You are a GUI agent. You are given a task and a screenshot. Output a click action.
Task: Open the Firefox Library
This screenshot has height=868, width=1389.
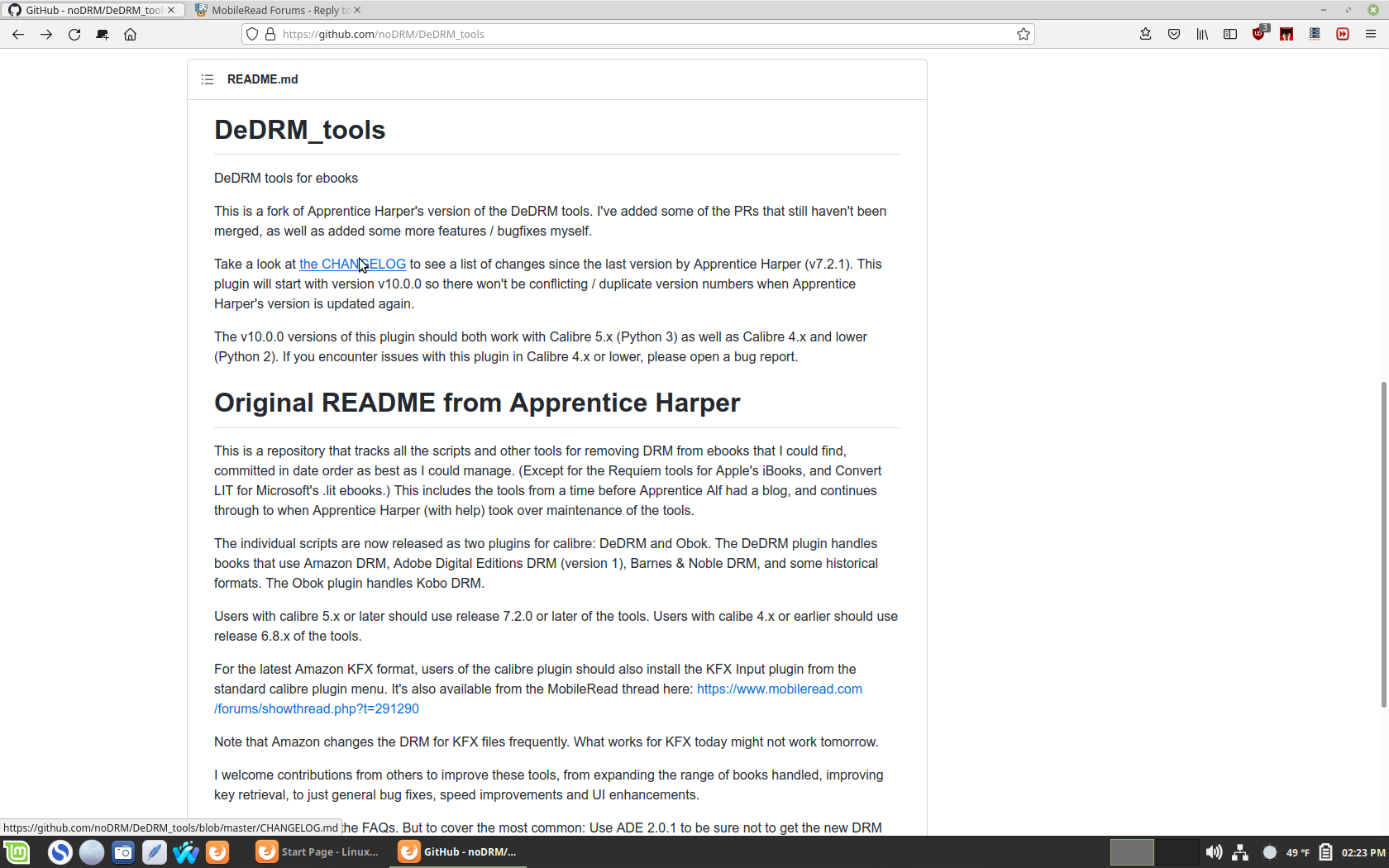(x=1202, y=34)
